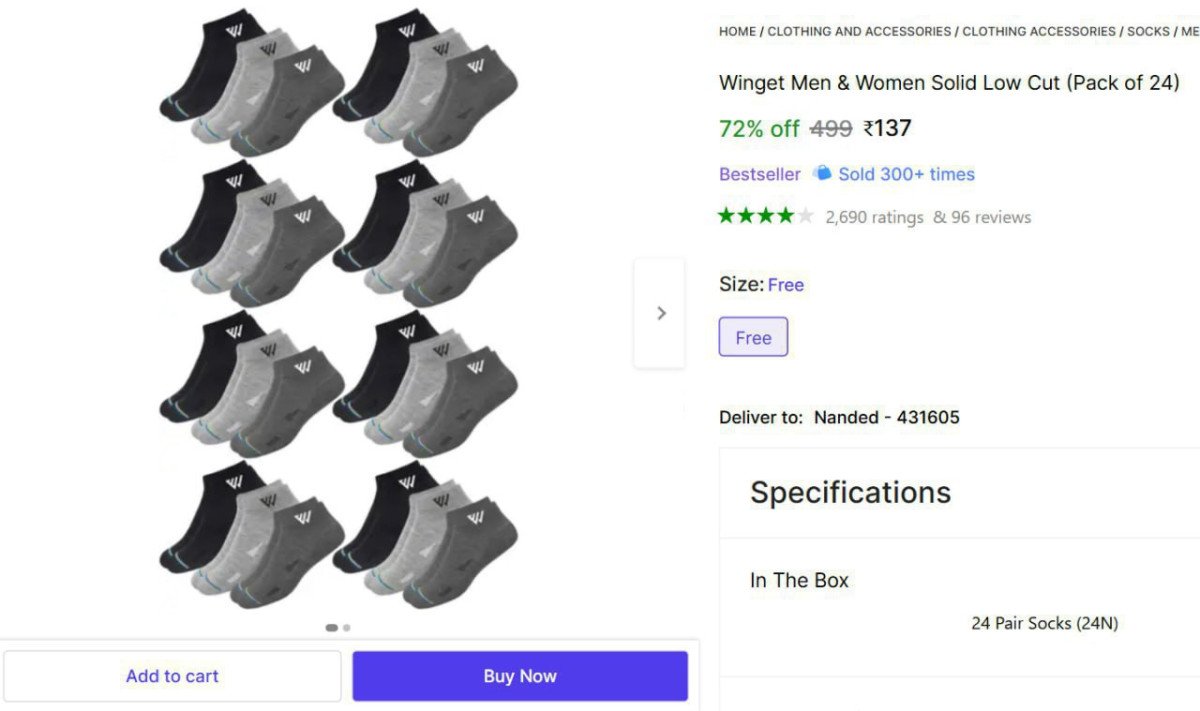This screenshot has width=1200, height=711.
Task: Select the active carousel dot under the image
Action: (331, 628)
